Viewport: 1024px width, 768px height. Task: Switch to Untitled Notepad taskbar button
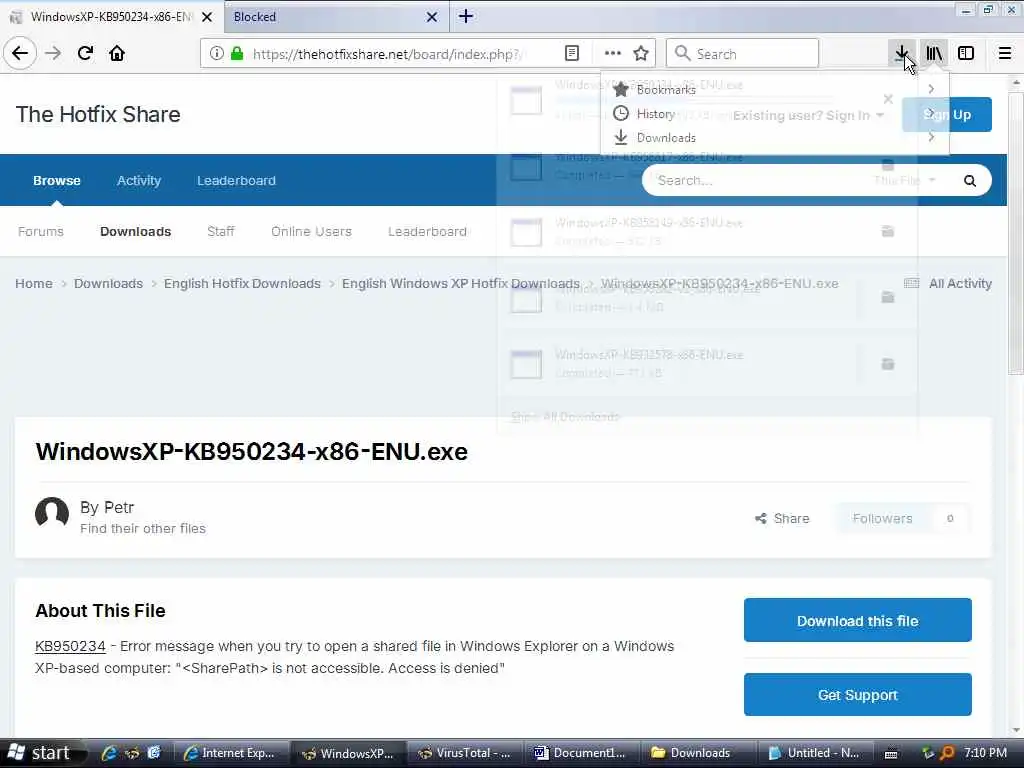pyautogui.click(x=815, y=753)
